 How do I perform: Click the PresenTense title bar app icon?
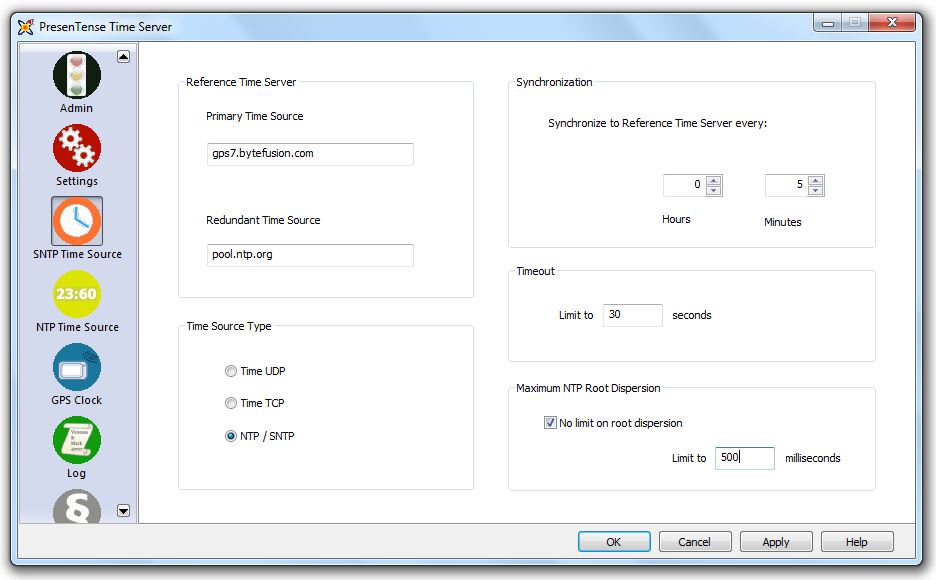pos(26,27)
